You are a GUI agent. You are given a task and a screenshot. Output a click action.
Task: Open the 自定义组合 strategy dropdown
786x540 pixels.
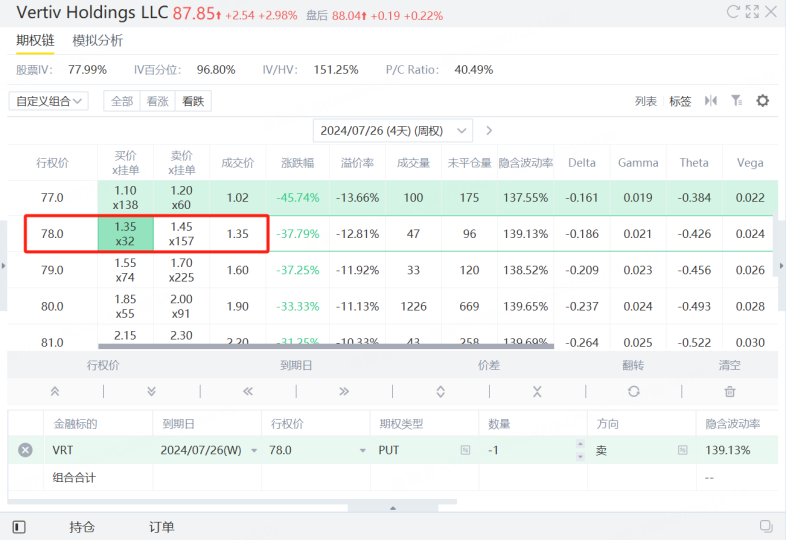pos(49,101)
